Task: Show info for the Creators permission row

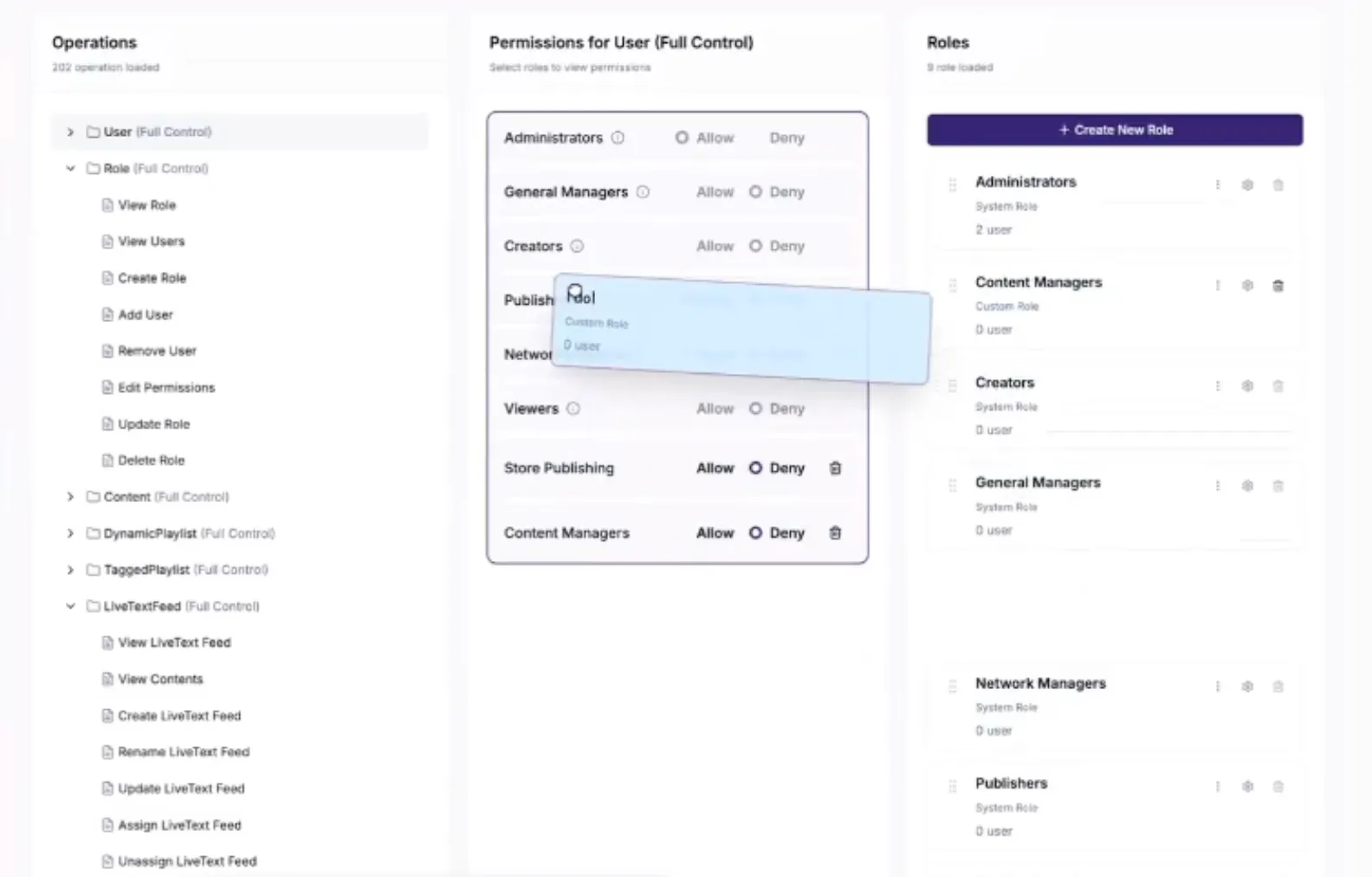Action: pos(577,246)
